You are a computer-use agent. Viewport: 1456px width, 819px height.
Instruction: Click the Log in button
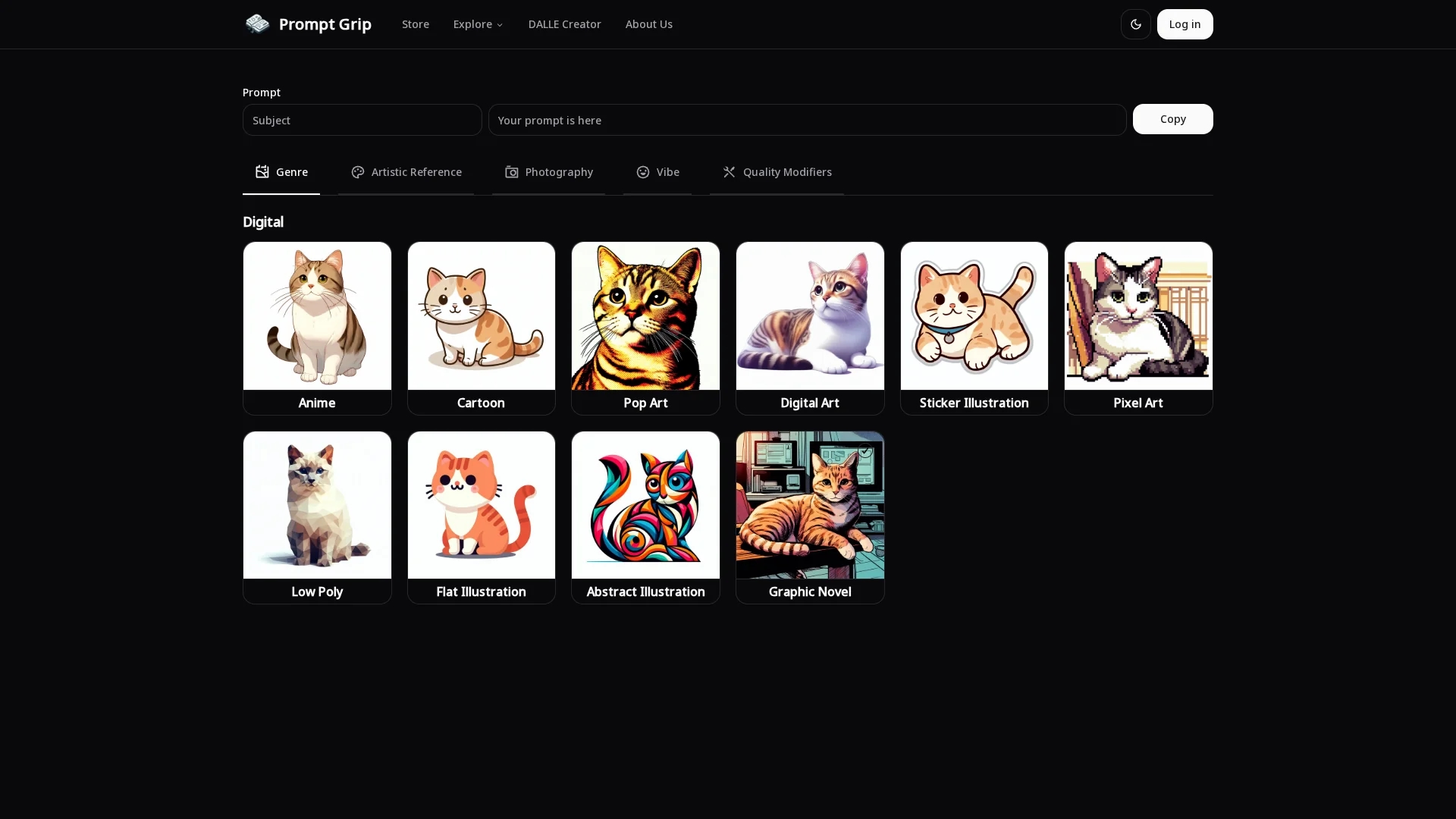(x=1185, y=24)
